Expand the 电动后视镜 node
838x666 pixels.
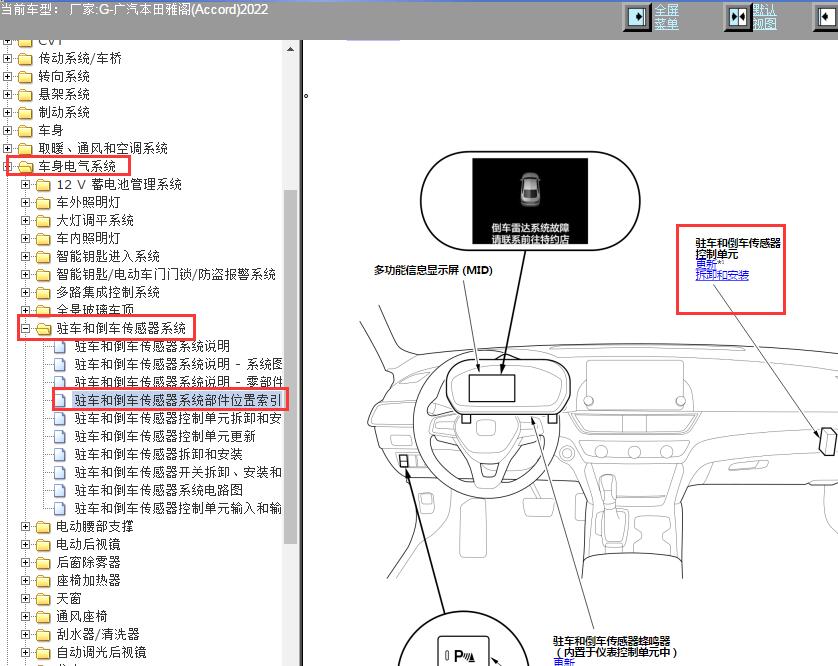[25, 545]
